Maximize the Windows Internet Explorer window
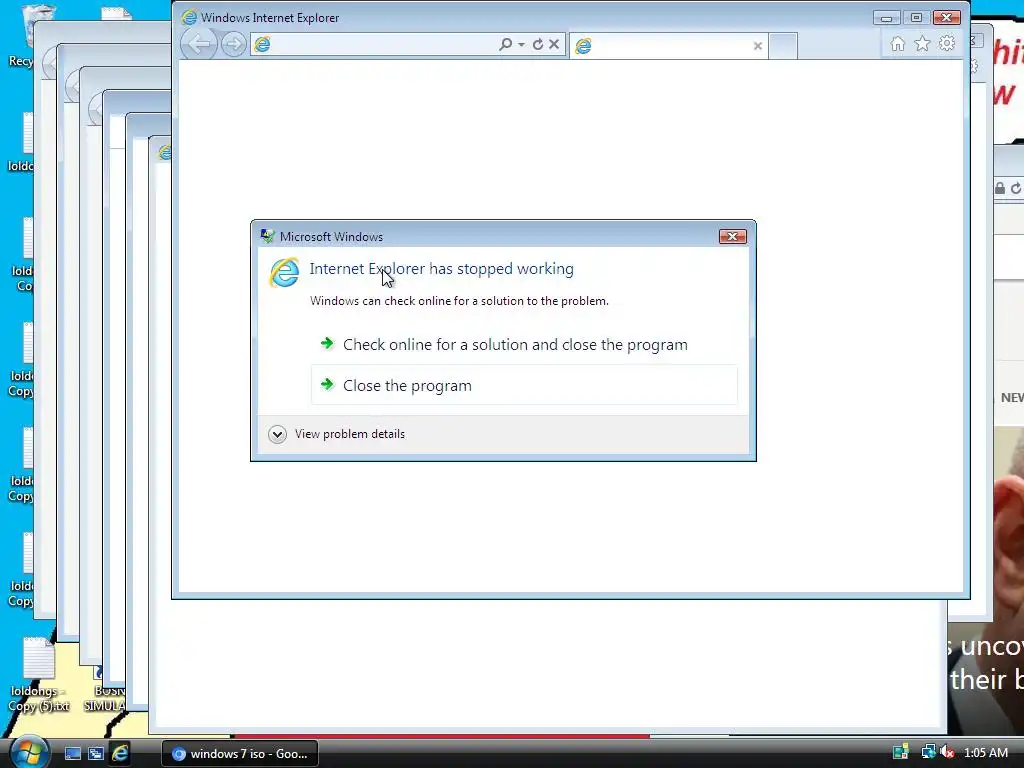The image size is (1024, 768). 916,18
